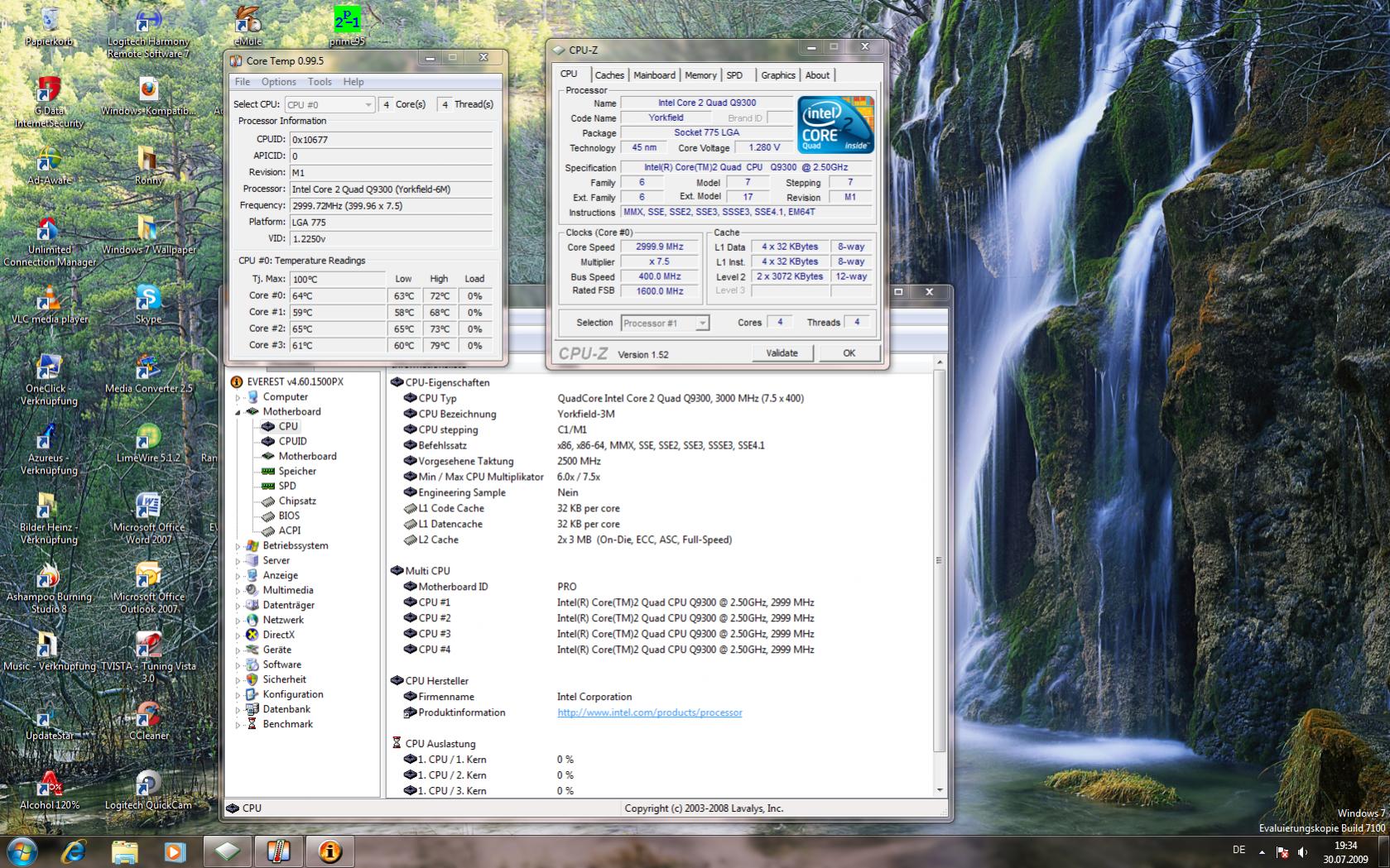Click the Yorkfield-3M value in EVEREST
This screenshot has width=1390, height=868.
pos(586,414)
